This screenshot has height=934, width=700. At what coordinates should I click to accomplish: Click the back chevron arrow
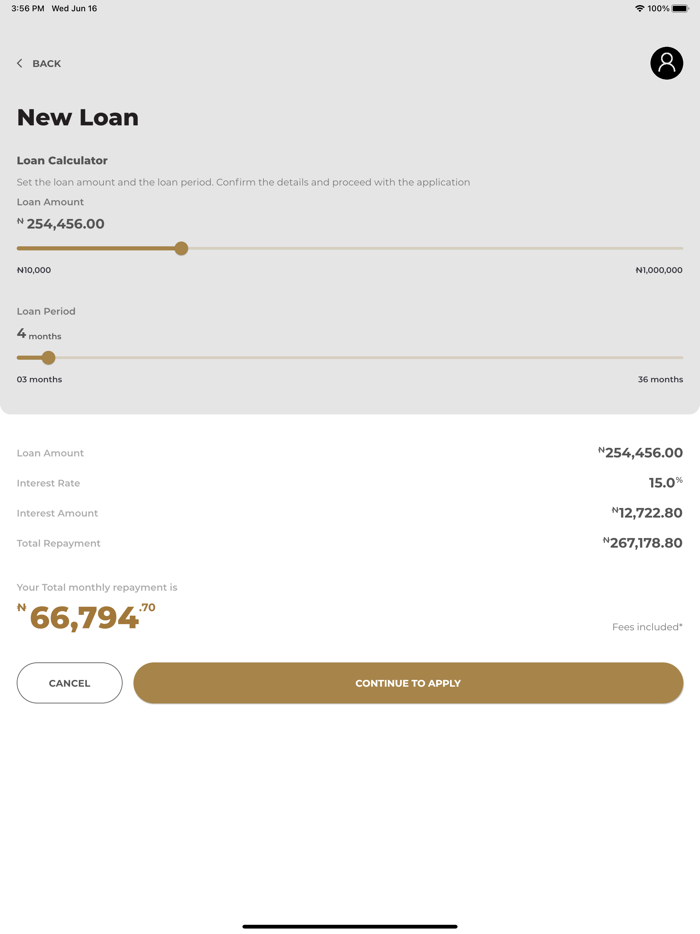click(19, 63)
